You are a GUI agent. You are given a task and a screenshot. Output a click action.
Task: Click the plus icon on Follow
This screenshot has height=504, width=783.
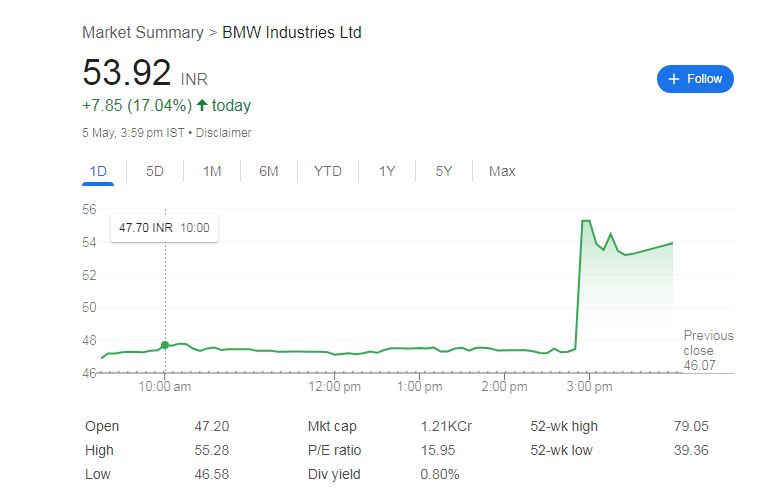pyautogui.click(x=674, y=79)
